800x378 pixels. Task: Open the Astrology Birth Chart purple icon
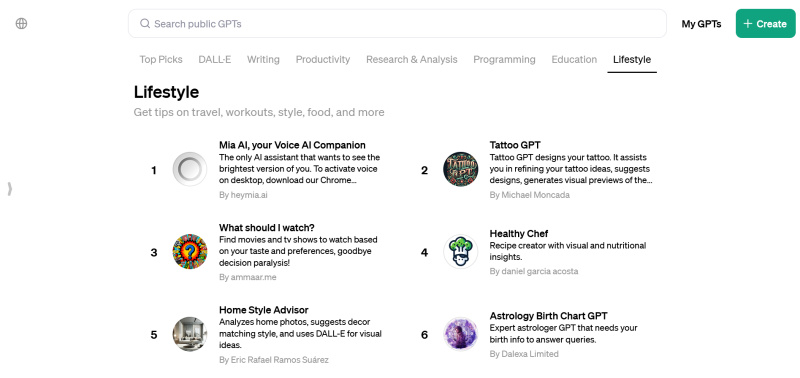point(461,334)
